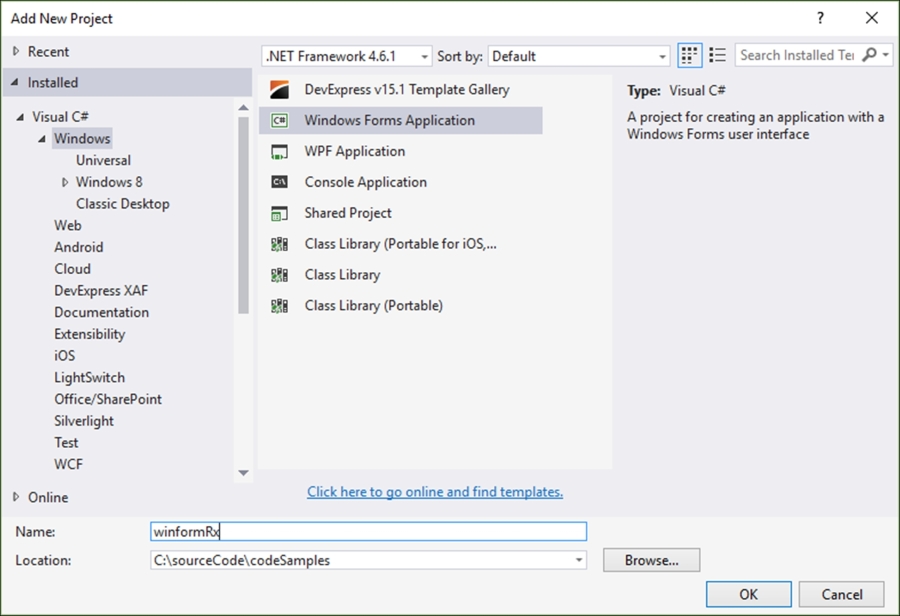The width and height of the screenshot is (900, 616).
Task: Expand the Windows 8 tree node
Action: 65,182
